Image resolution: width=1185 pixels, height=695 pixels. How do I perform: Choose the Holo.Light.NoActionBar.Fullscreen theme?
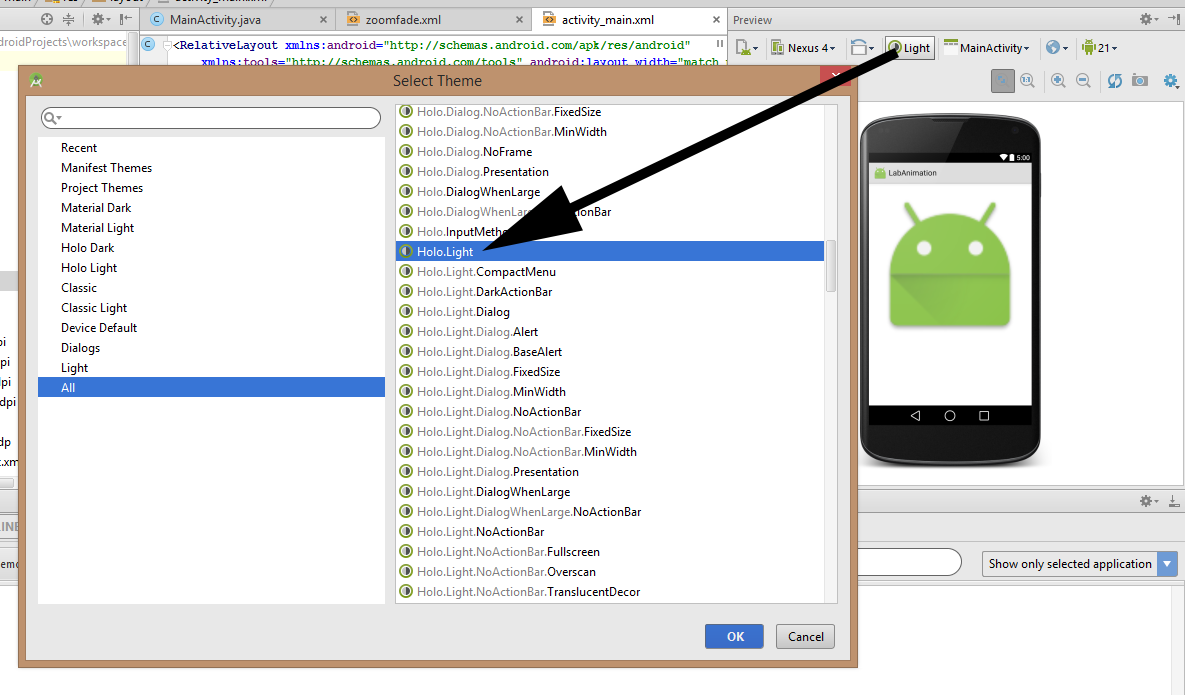610,551
